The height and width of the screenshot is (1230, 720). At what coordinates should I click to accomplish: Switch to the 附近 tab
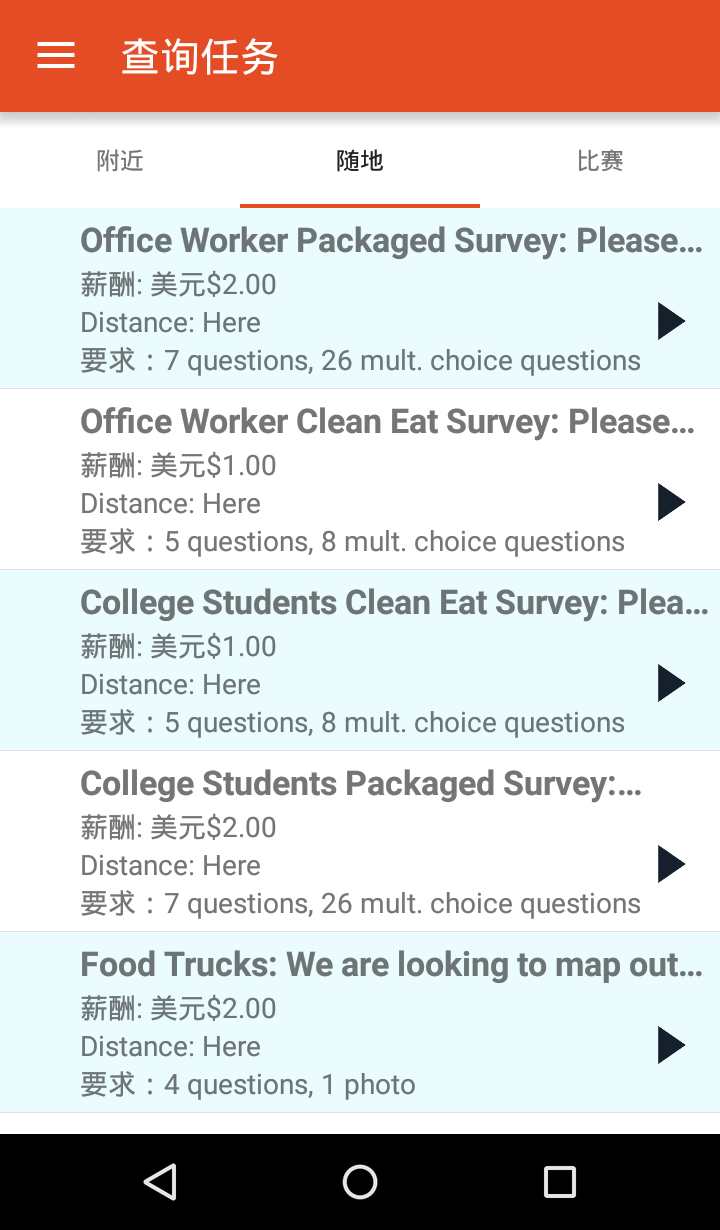tap(120, 161)
